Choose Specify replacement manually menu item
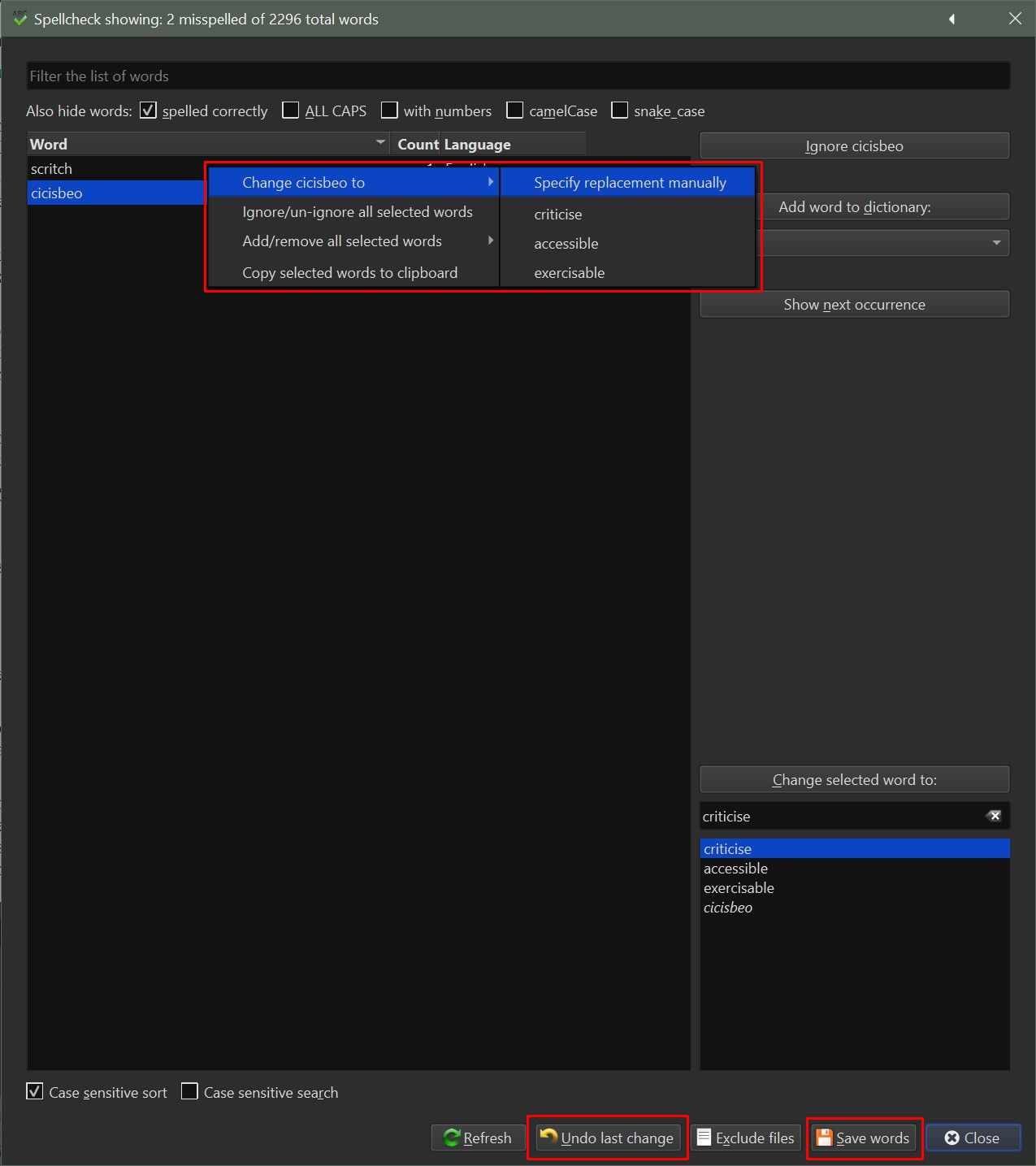This screenshot has width=1036, height=1166. (629, 183)
